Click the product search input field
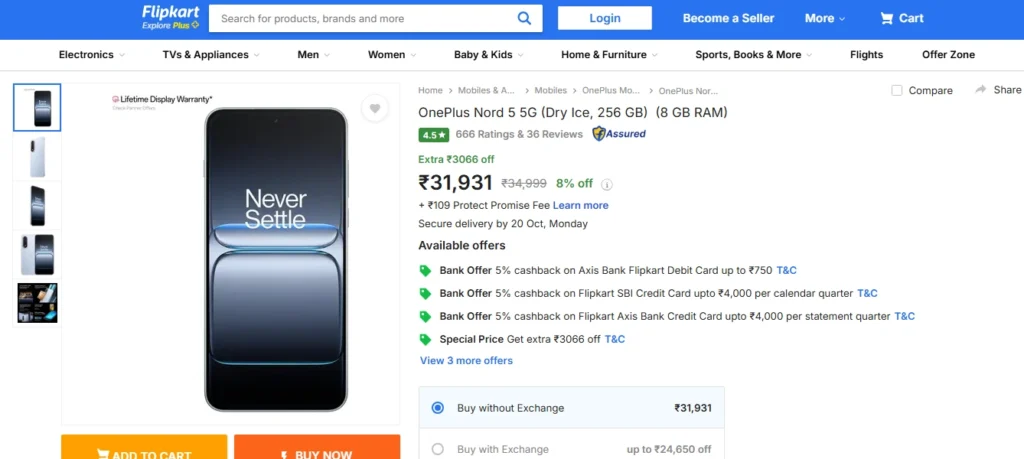 [x=365, y=18]
